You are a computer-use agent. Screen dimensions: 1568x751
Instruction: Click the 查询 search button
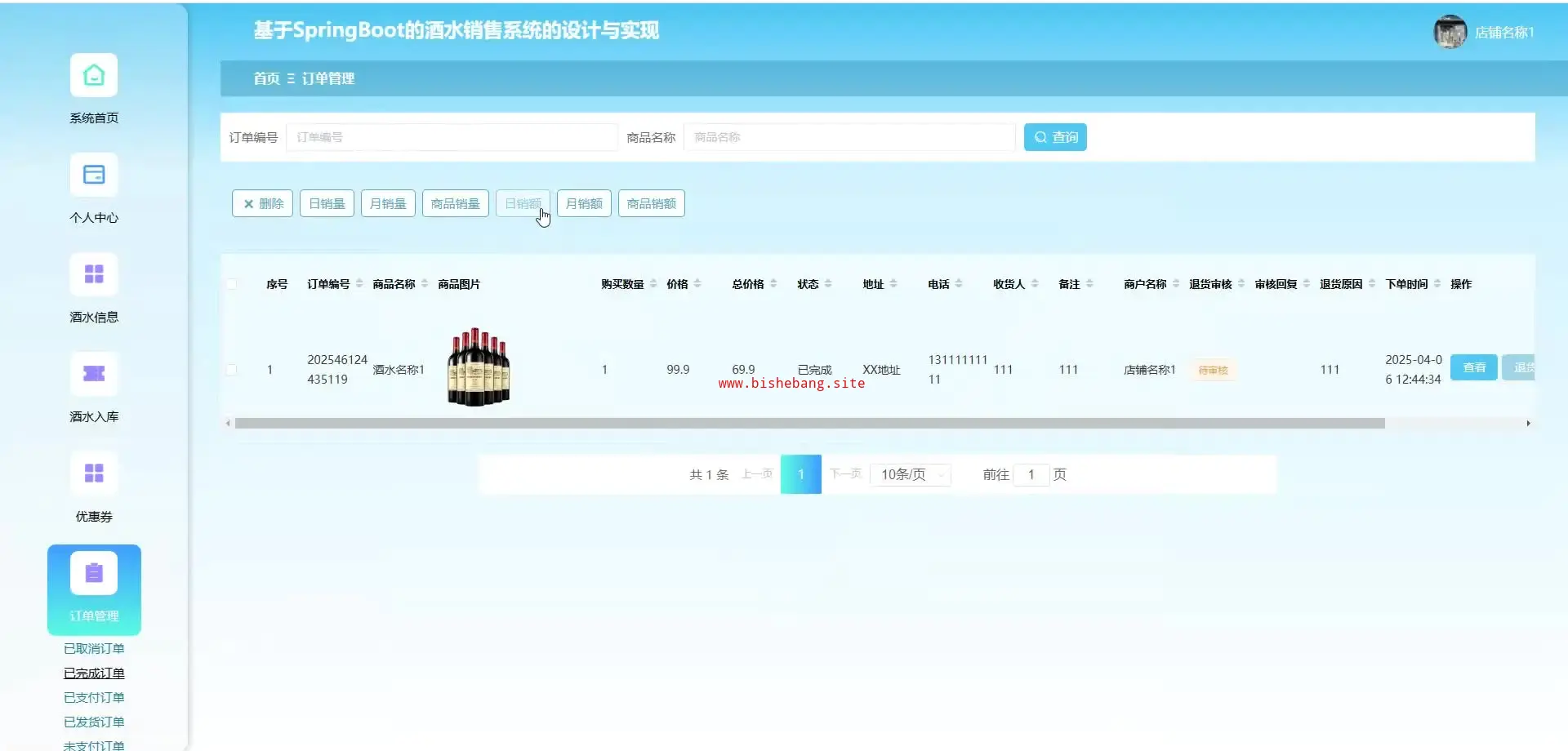[x=1055, y=137]
